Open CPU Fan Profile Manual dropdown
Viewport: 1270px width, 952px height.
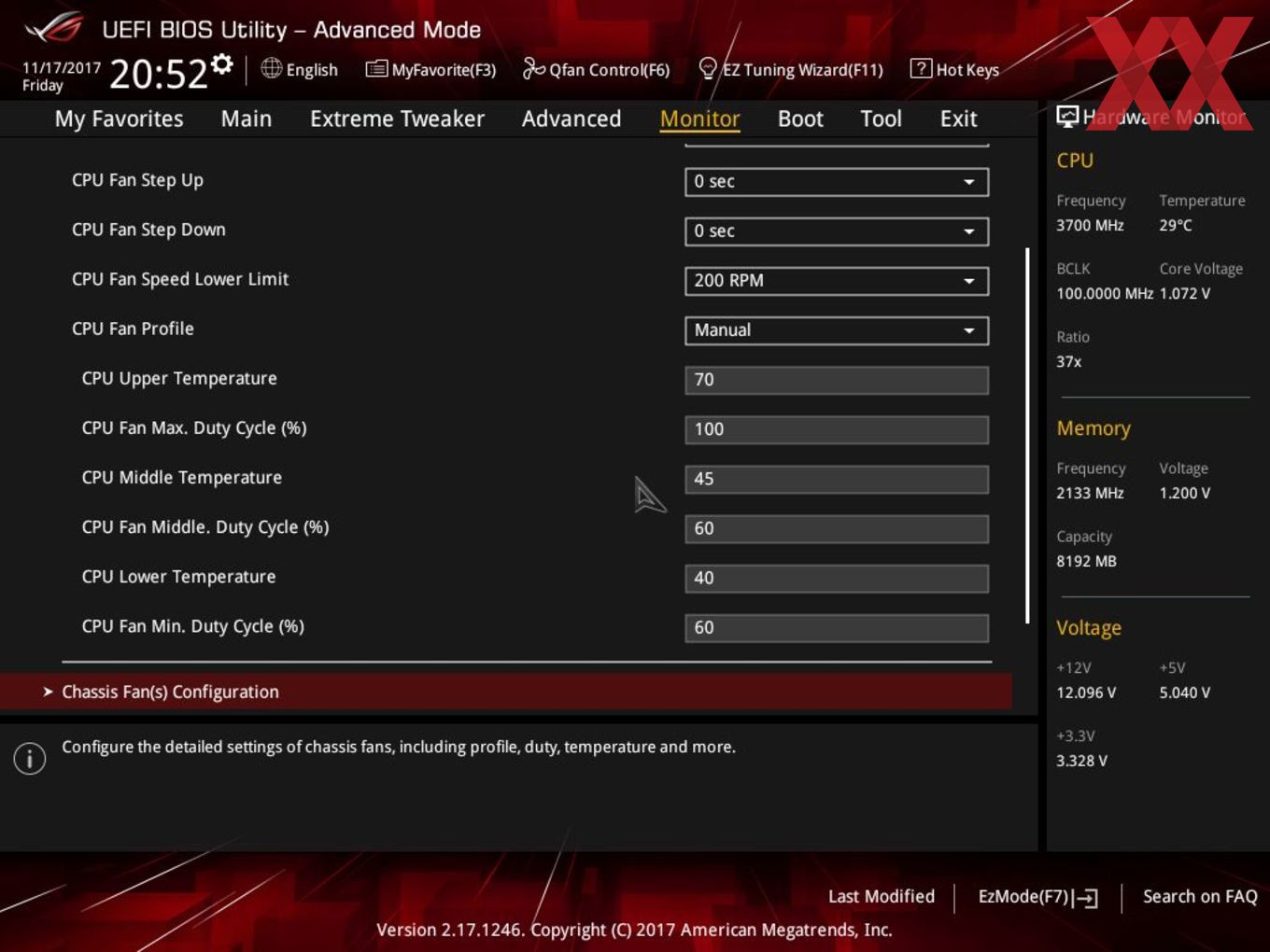pyautogui.click(x=837, y=330)
